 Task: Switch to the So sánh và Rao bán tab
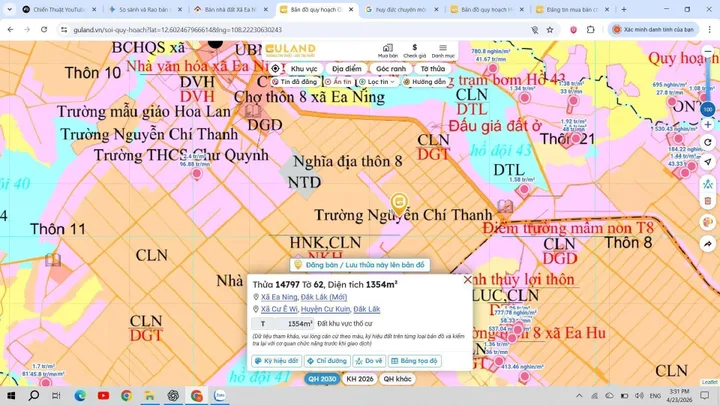[144, 9]
